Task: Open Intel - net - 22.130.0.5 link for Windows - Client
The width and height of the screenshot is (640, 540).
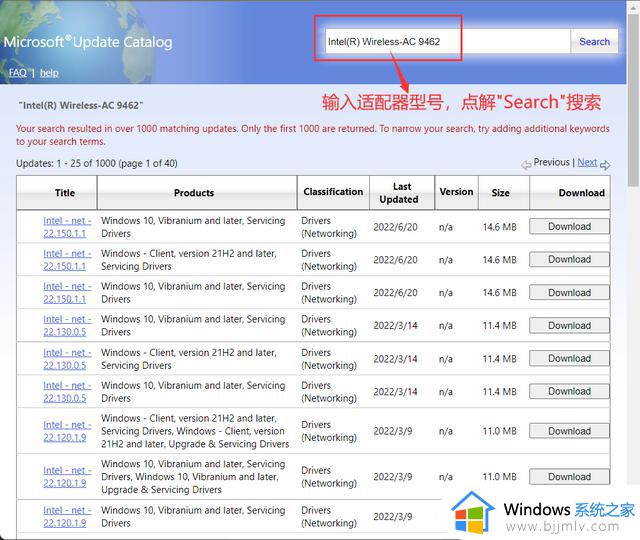Action: (x=67, y=359)
